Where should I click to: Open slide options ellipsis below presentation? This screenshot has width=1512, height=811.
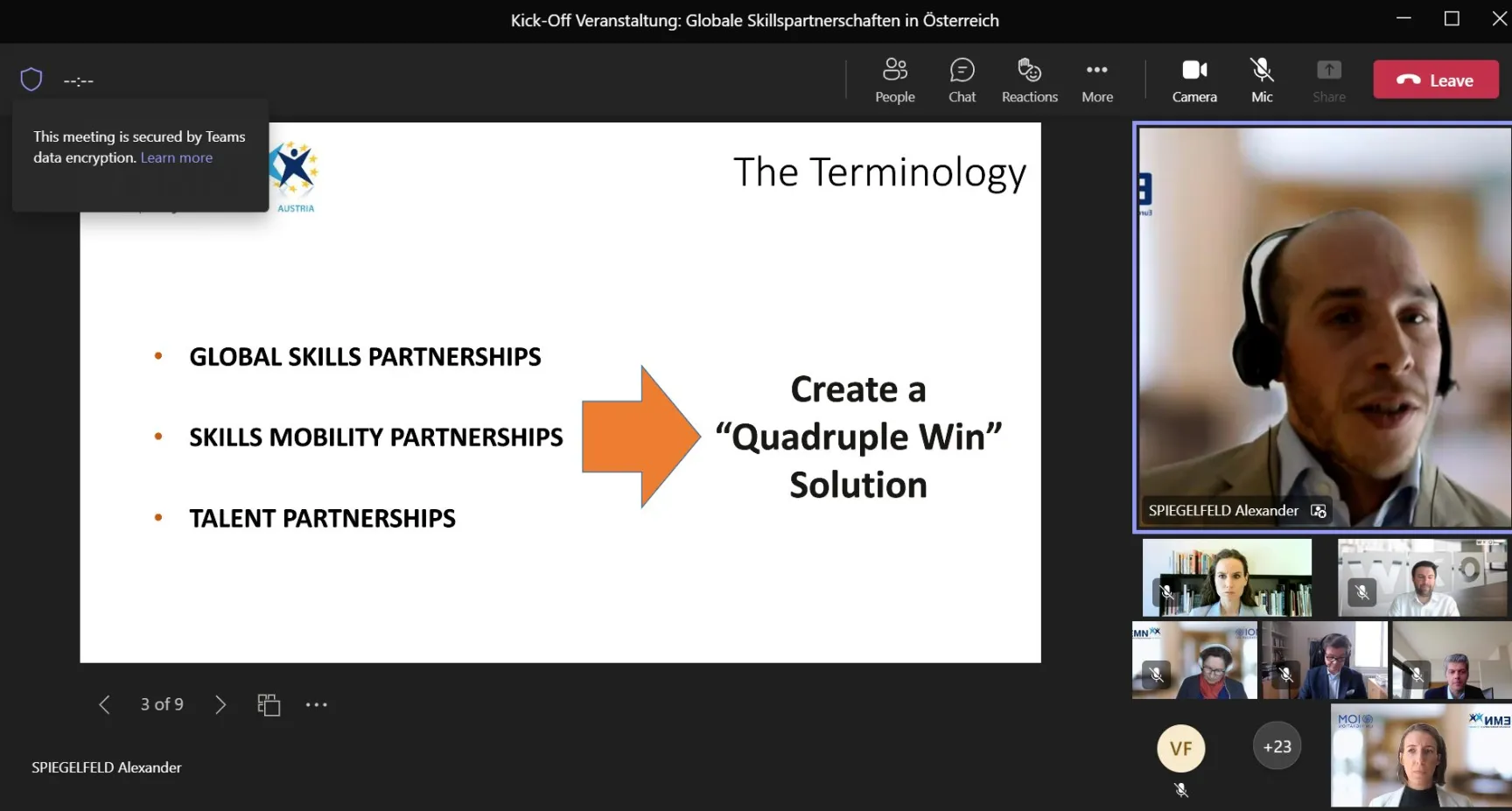pyautogui.click(x=316, y=704)
